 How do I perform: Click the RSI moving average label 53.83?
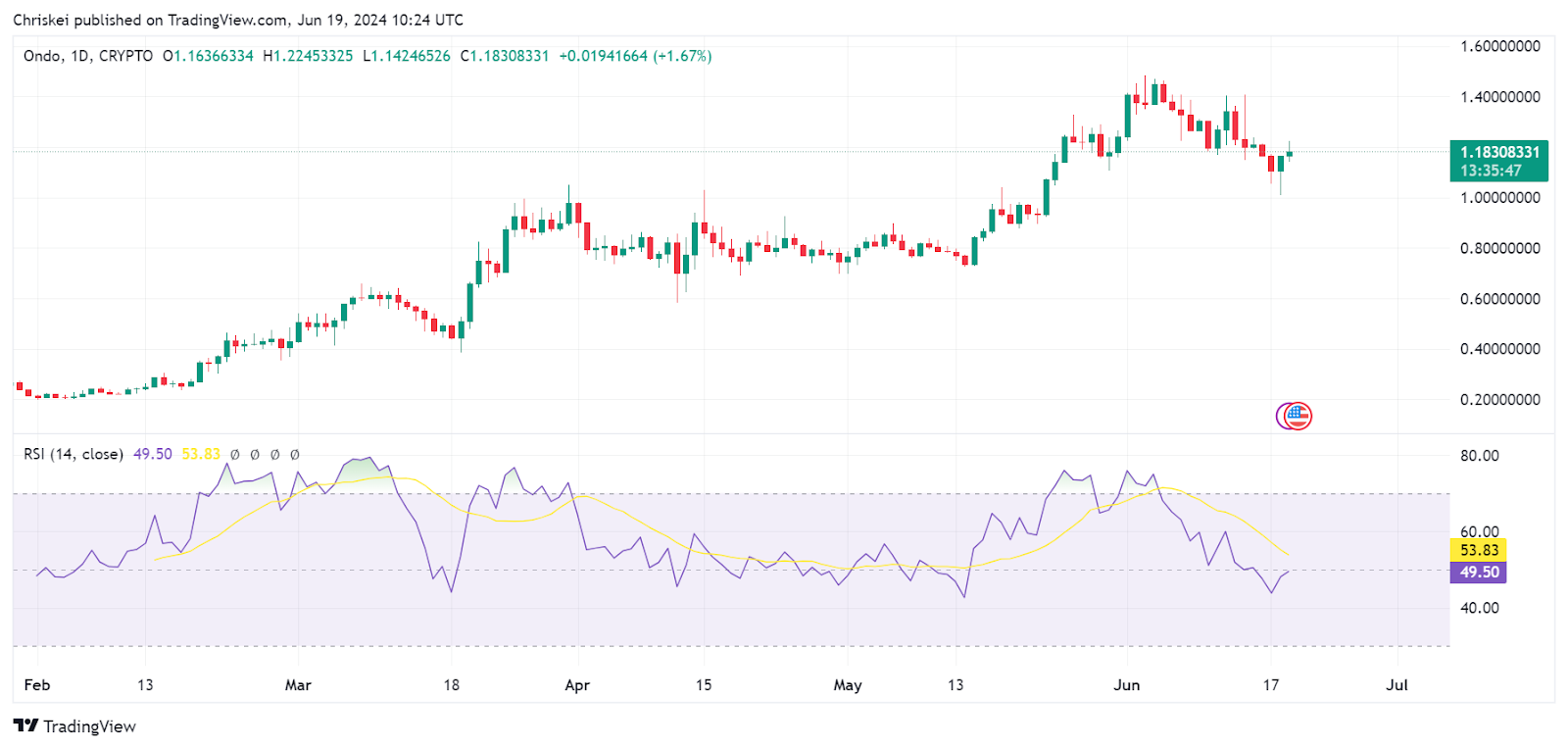pos(1479,551)
